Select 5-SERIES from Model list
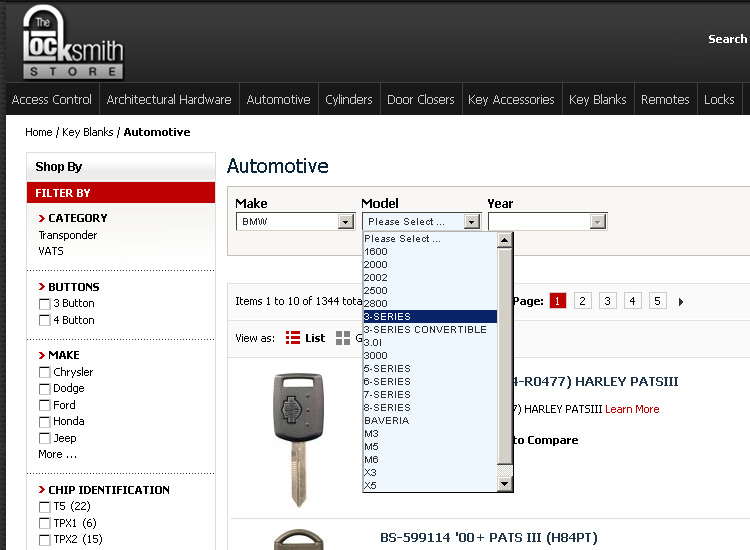Image resolution: width=750 pixels, height=550 pixels. coord(430,369)
